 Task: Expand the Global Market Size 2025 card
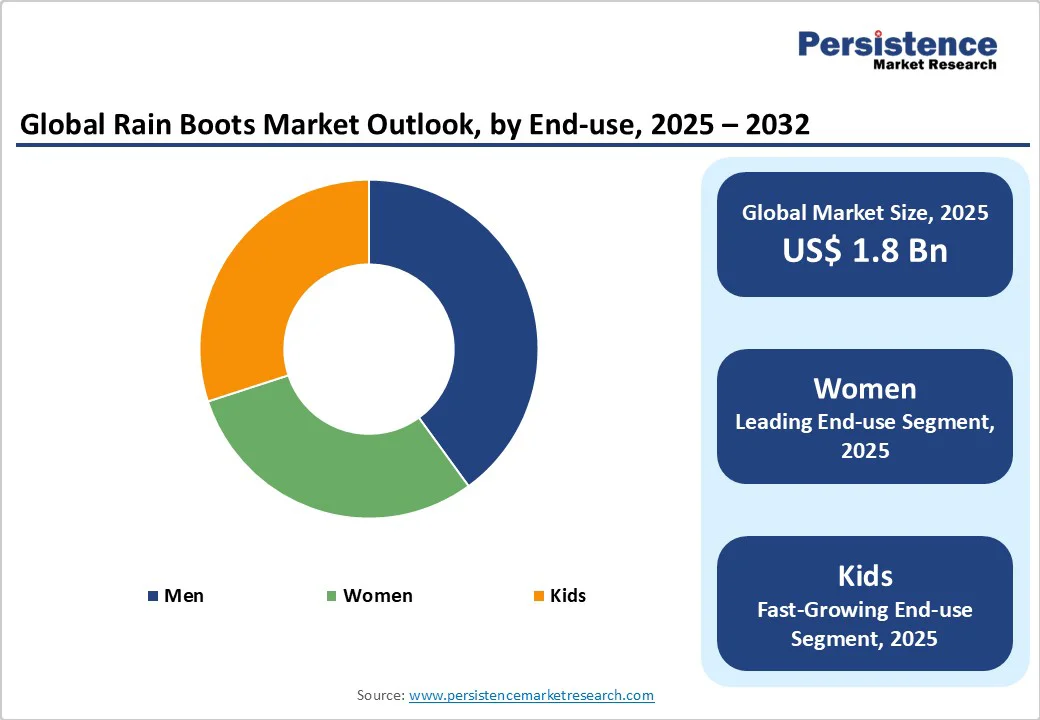tap(865, 233)
